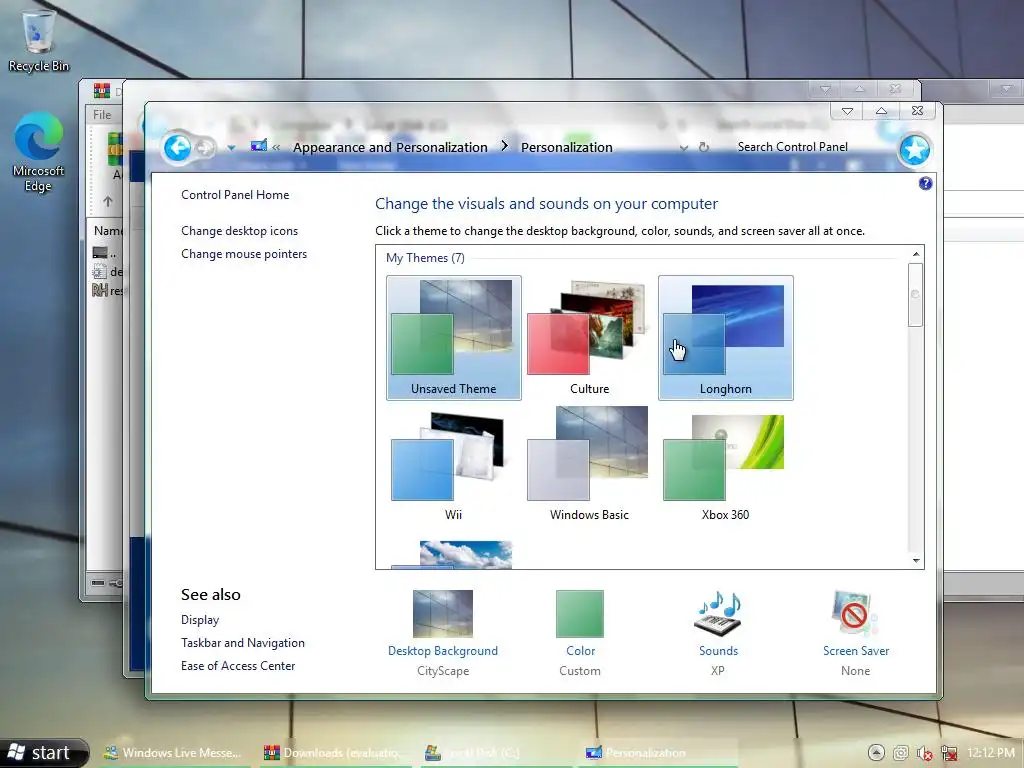
Task: Click the Sounds link label
Action: 718,650
